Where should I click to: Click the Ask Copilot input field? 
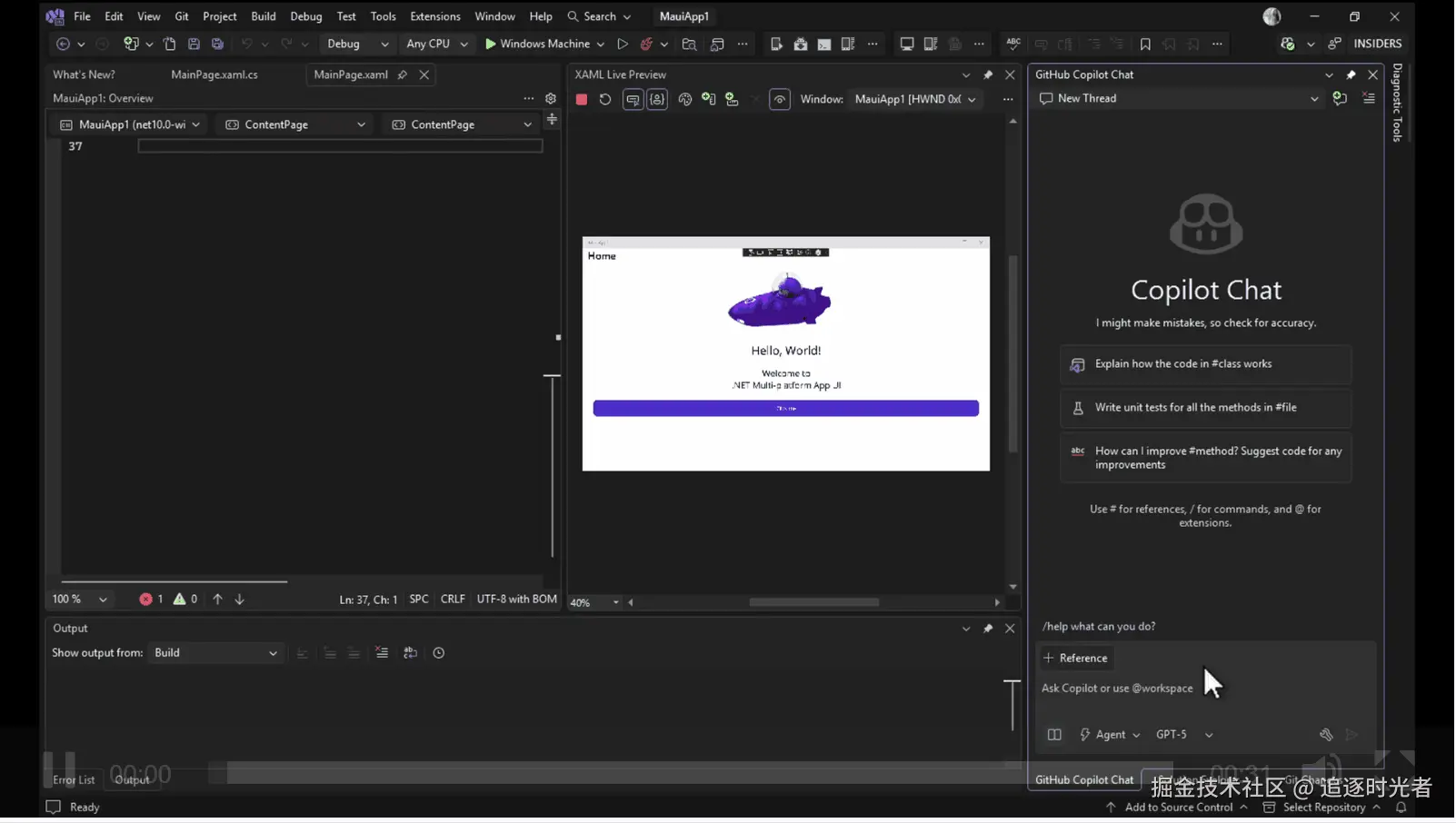click(x=1205, y=689)
